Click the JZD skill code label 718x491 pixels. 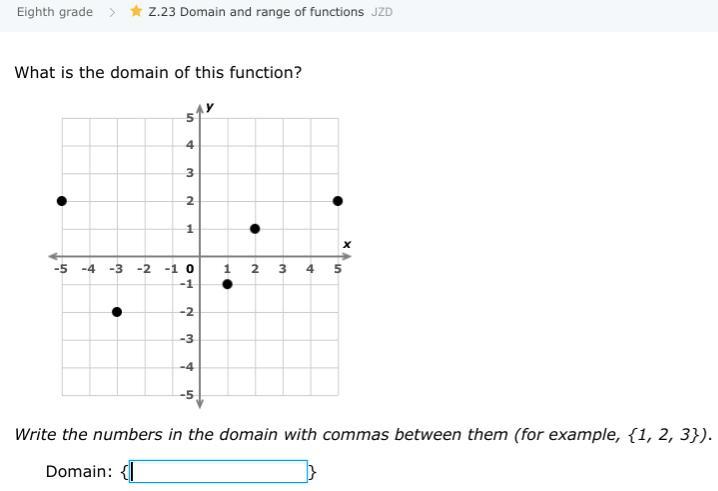382,12
